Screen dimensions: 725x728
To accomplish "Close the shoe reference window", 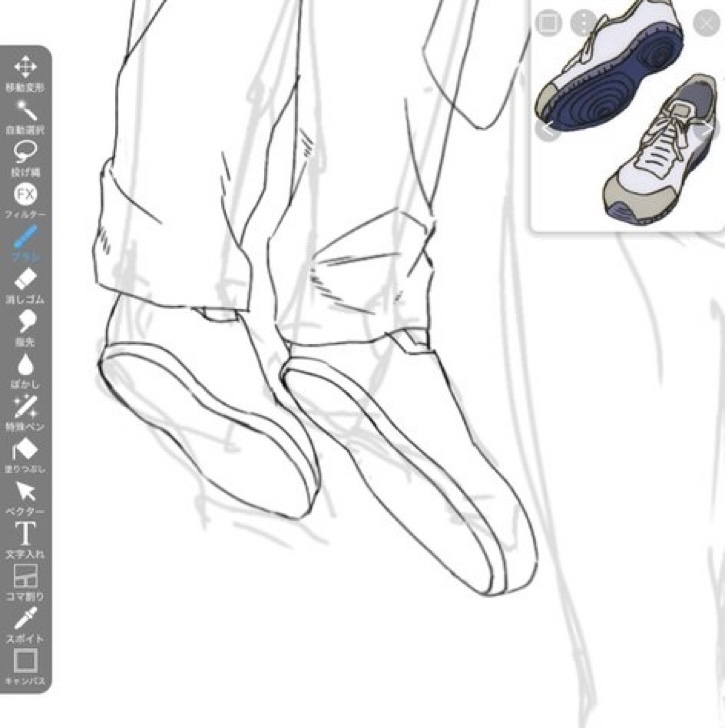I will [705, 23].
